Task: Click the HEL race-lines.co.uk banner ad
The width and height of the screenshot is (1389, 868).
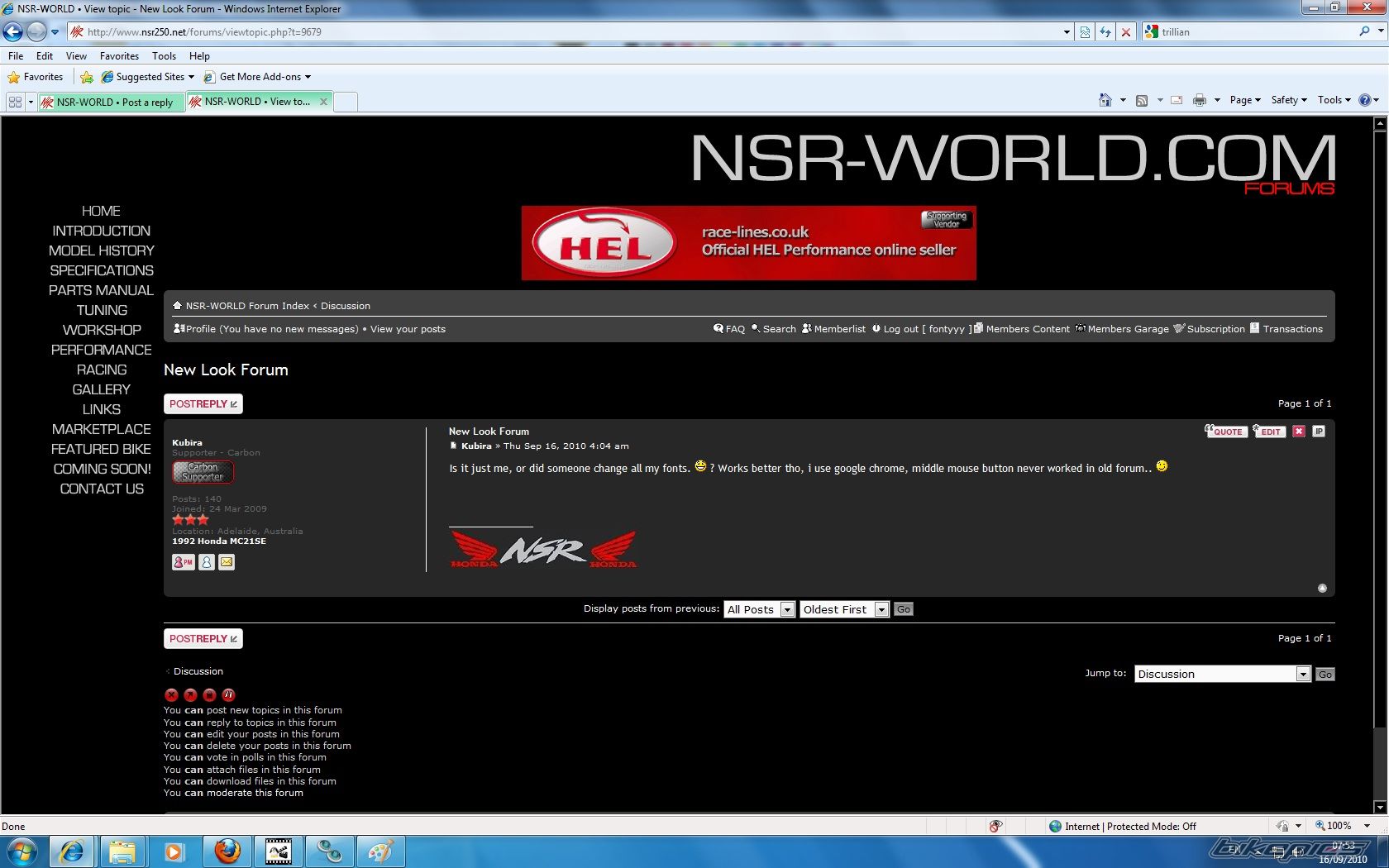Action: [749, 243]
